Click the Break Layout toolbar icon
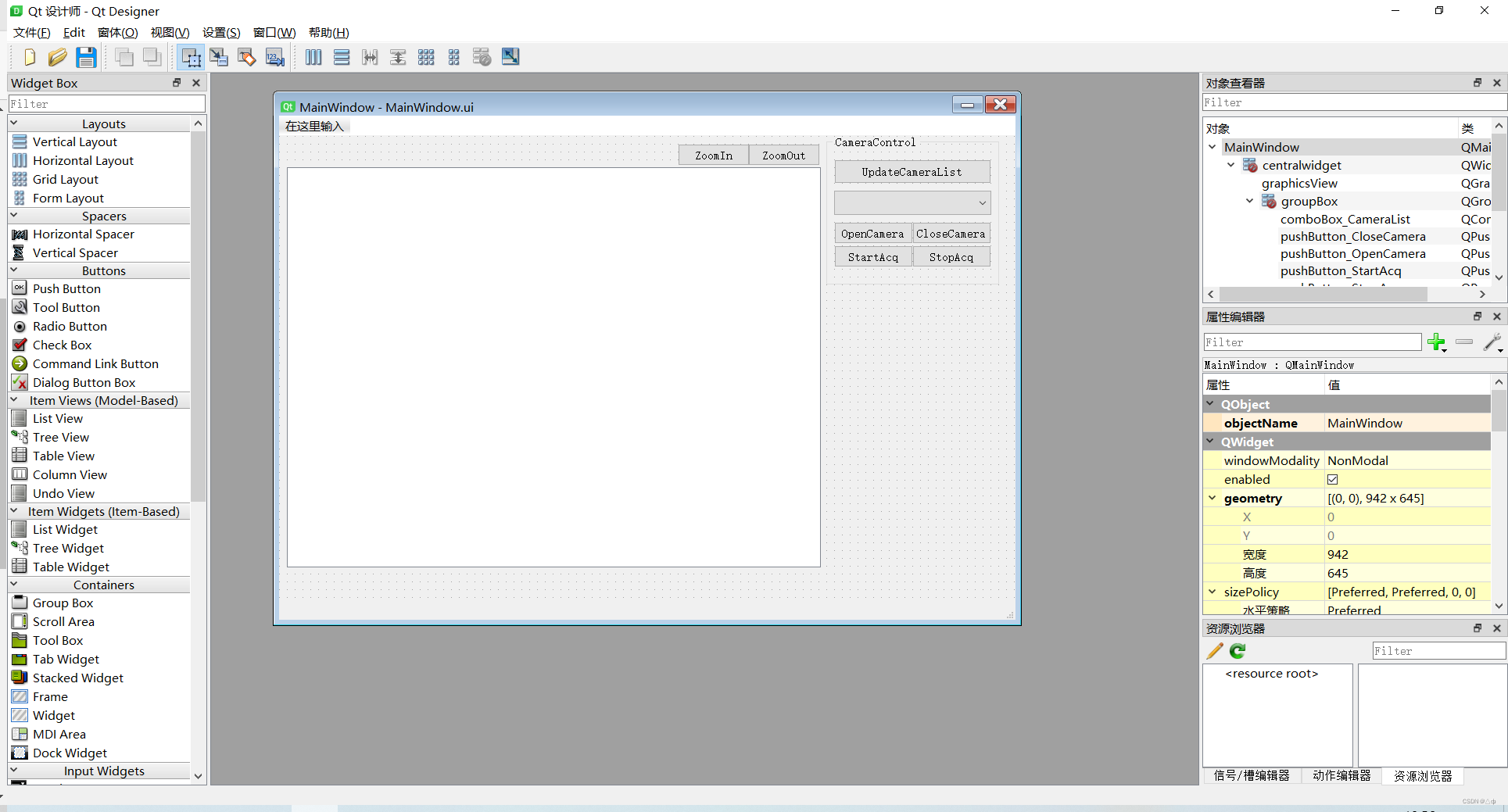Screen dimensions: 1508x812 pos(482,57)
